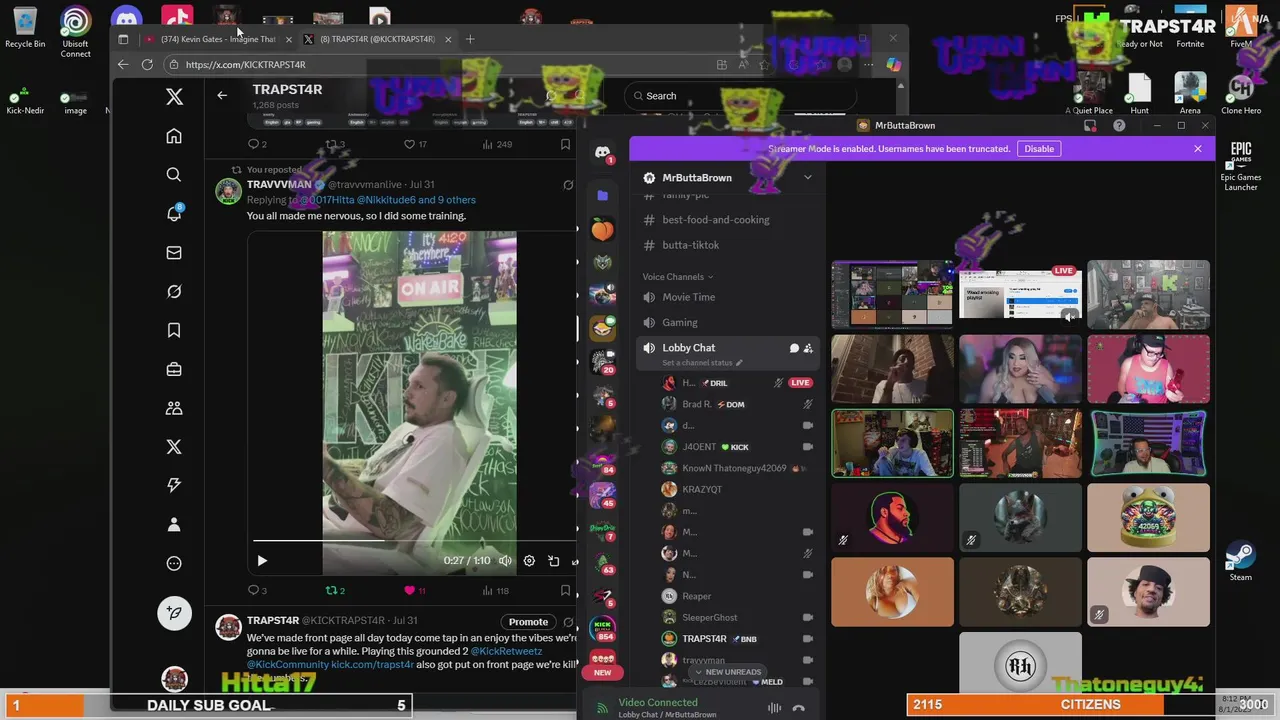Select LIVE screen share thumbnail in Discord

(1020, 294)
